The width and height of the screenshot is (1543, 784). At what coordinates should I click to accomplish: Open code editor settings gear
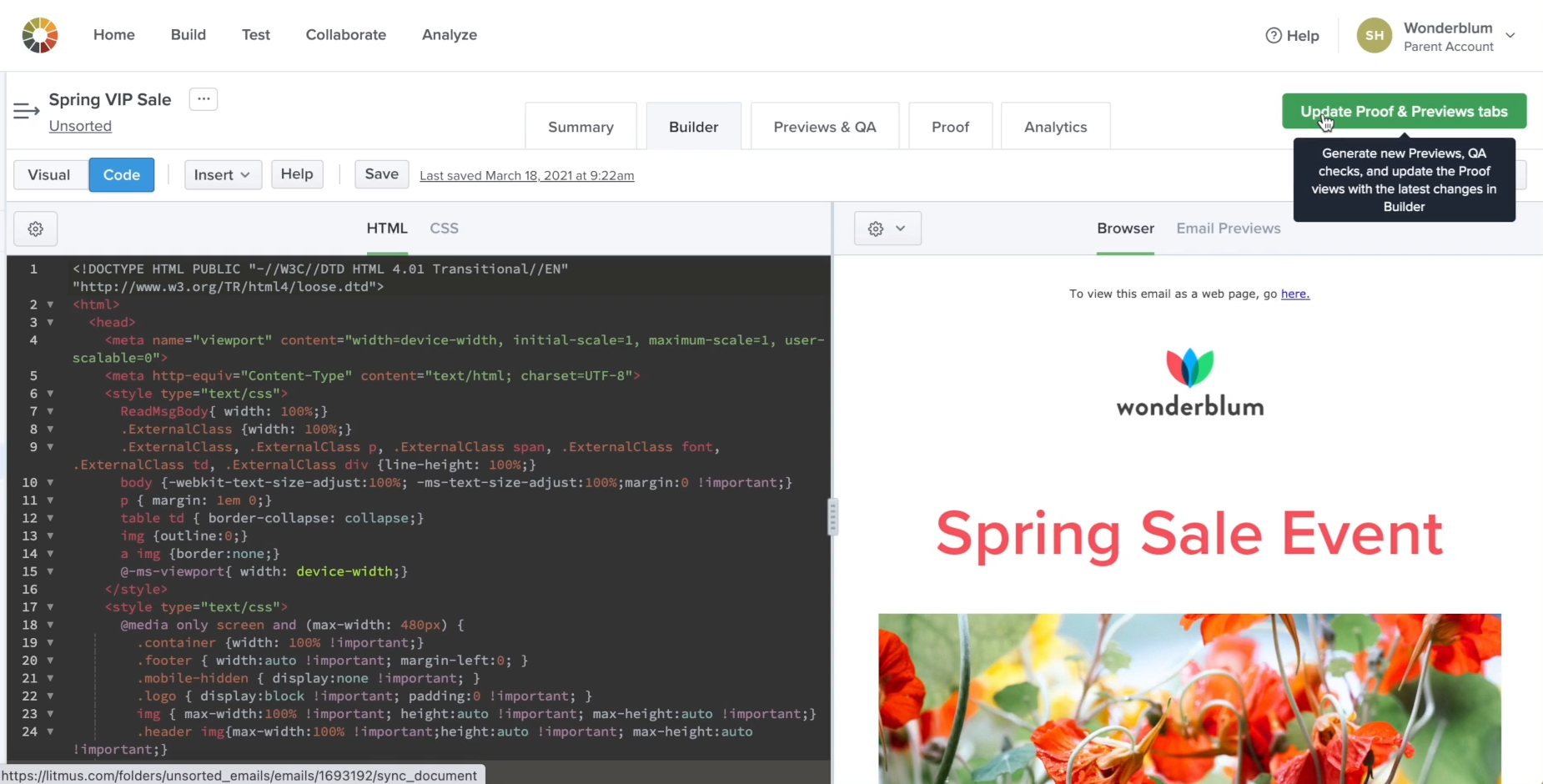pos(36,229)
